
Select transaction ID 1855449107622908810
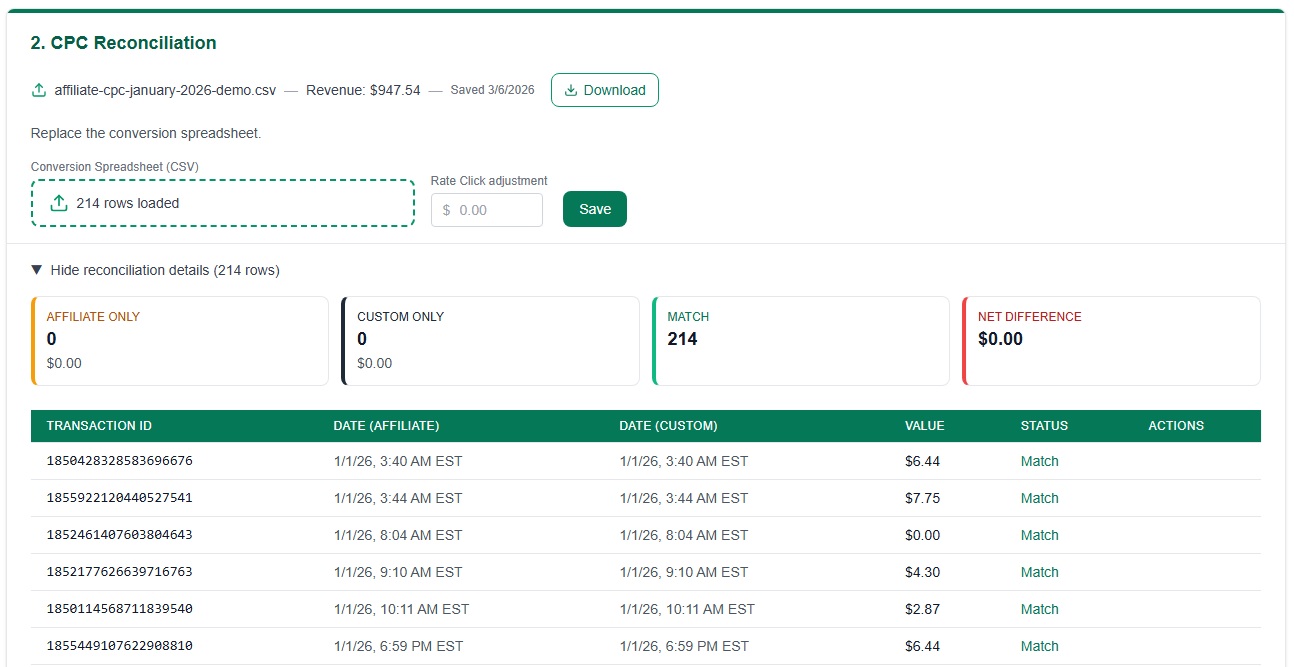point(120,646)
